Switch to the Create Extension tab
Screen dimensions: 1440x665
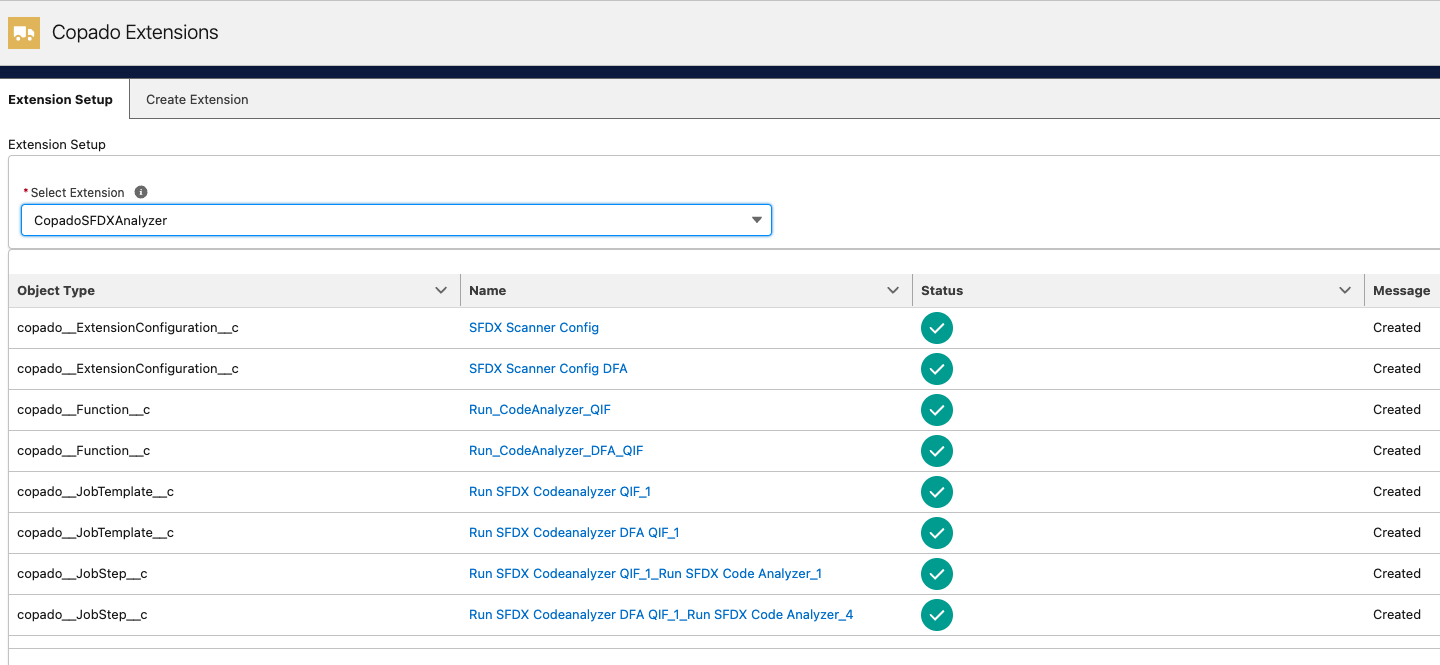197,99
